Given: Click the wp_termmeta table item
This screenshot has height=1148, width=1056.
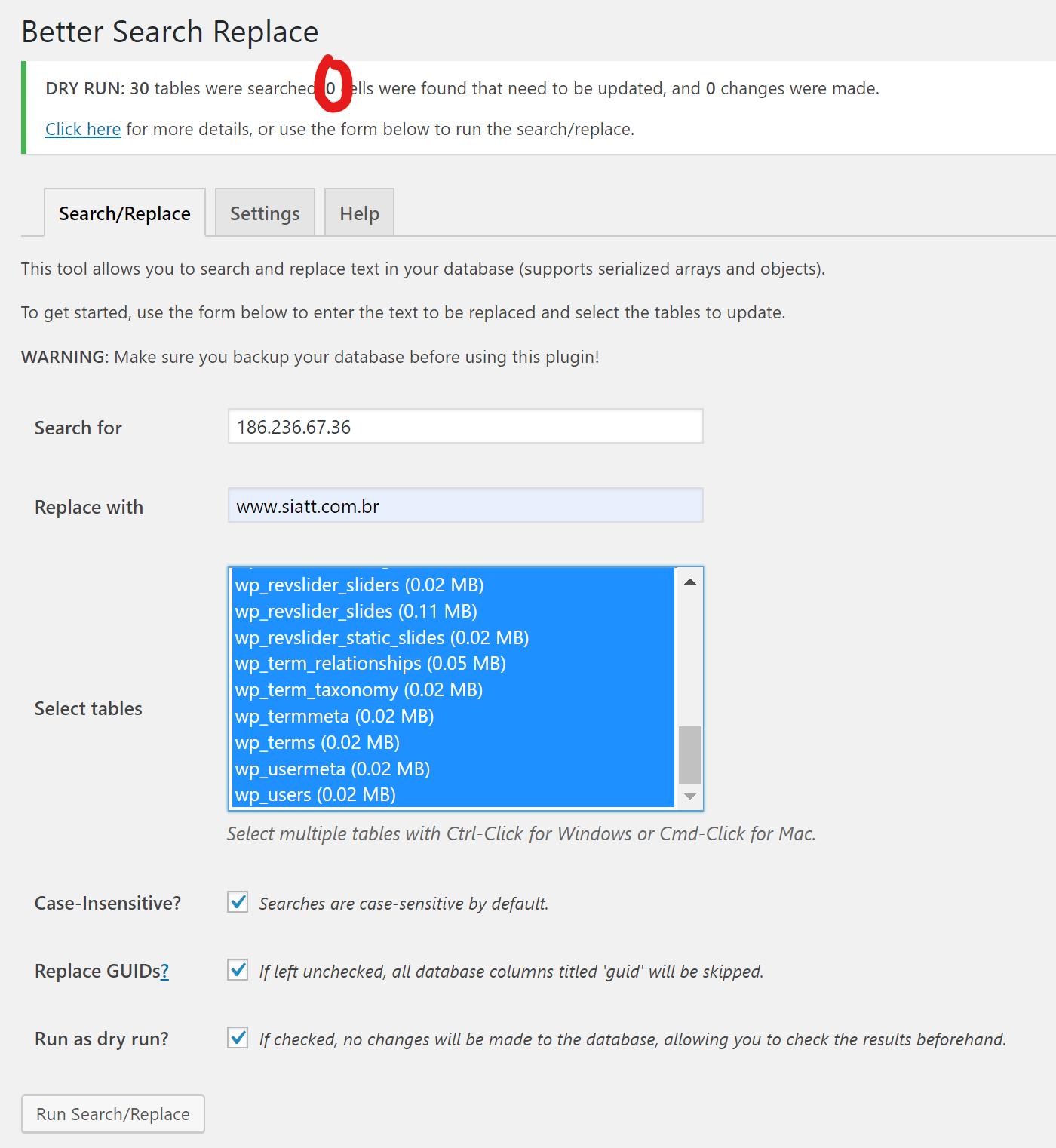Looking at the screenshot, I should (335, 716).
